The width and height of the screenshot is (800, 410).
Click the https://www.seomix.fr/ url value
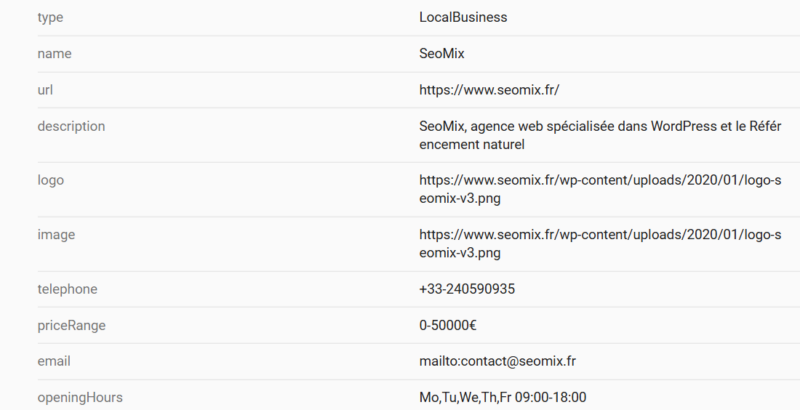[489, 90]
